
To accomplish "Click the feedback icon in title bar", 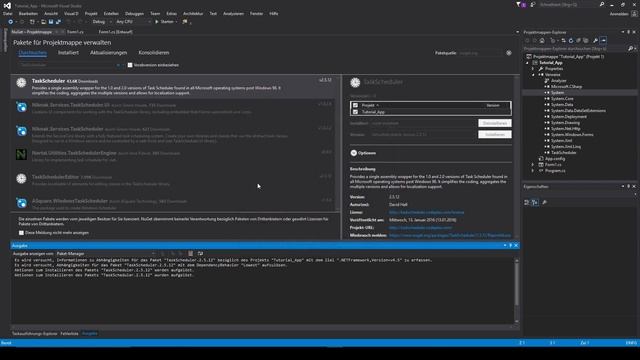I will [x=533, y=4].
